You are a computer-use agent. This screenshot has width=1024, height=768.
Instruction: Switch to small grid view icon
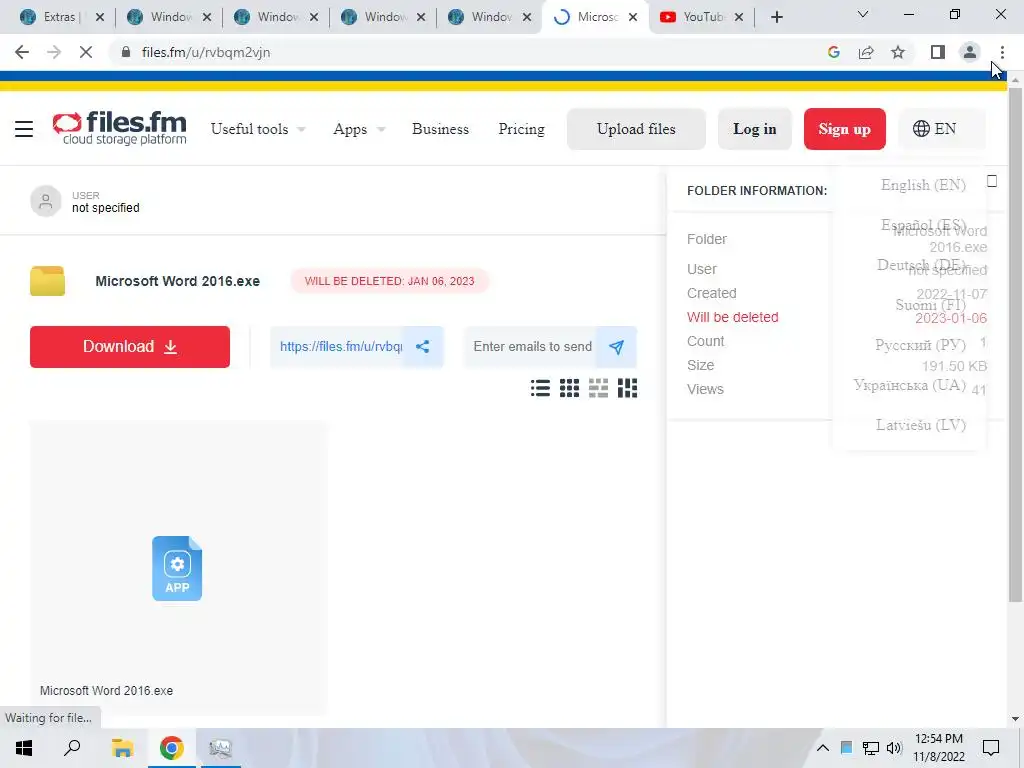569,388
